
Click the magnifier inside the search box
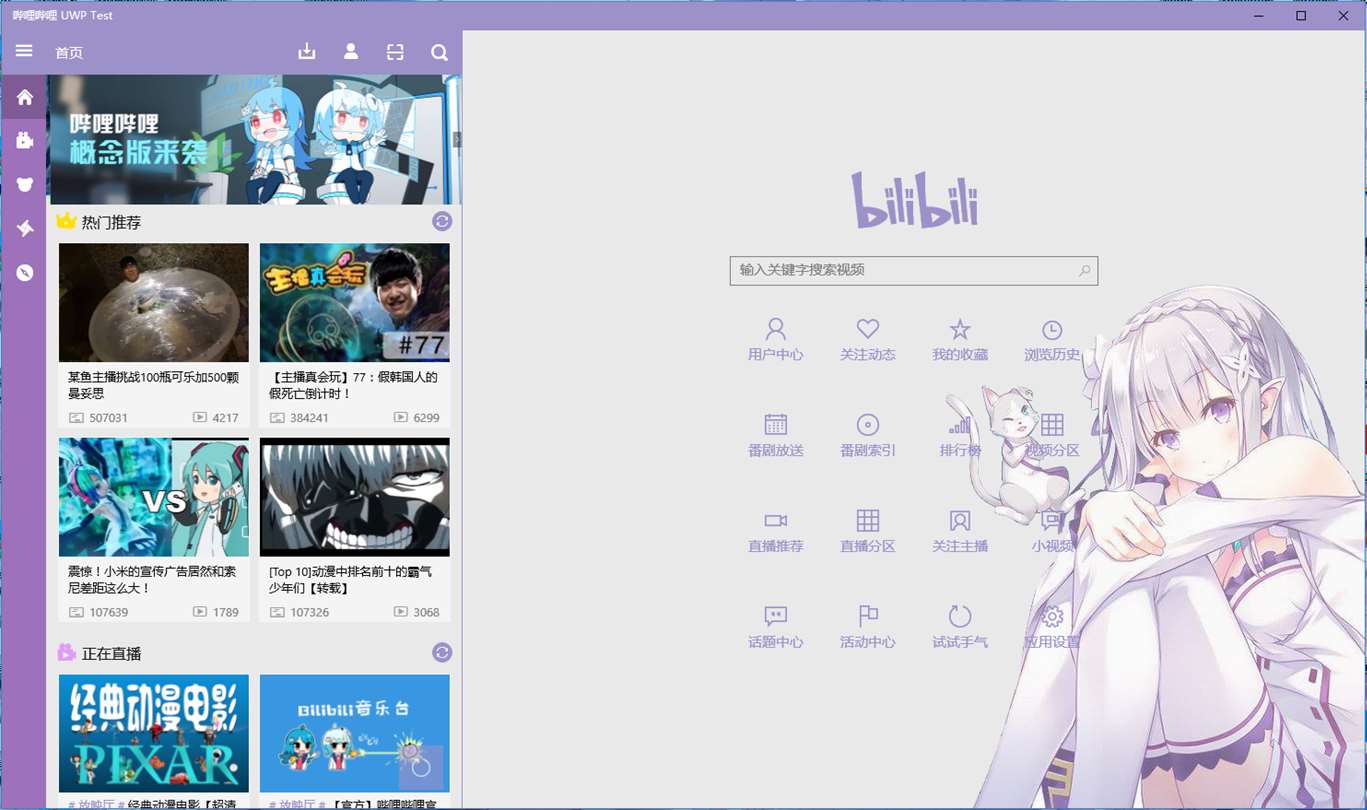point(1085,270)
